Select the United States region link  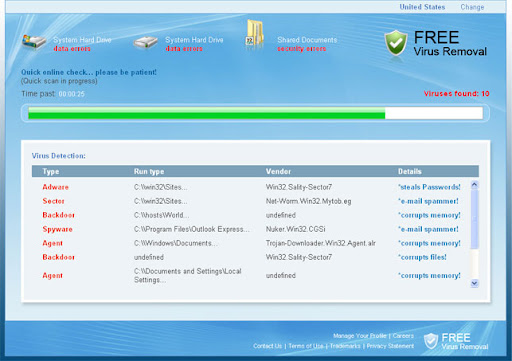[422, 7]
